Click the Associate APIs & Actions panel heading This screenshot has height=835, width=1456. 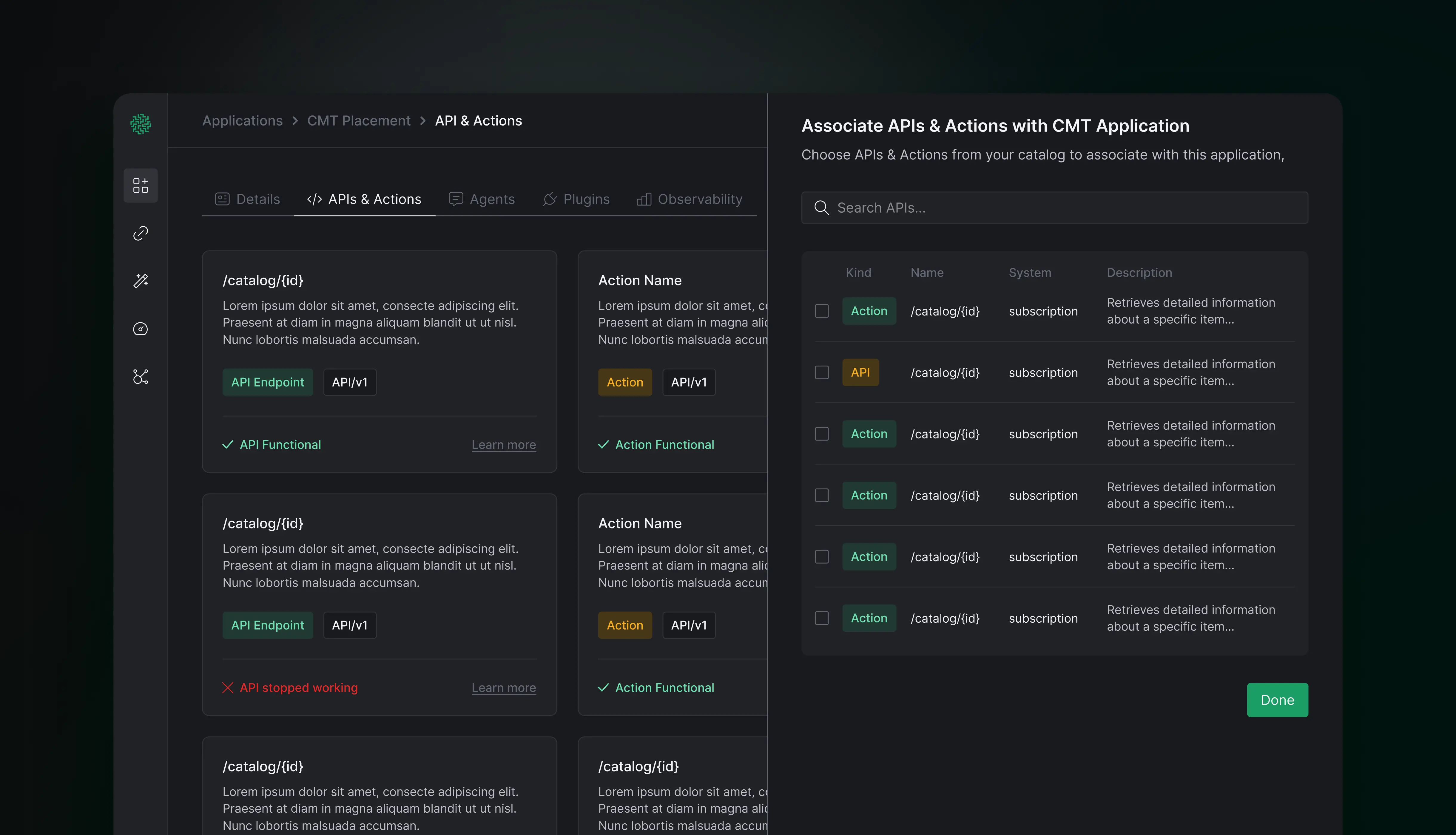(995, 126)
